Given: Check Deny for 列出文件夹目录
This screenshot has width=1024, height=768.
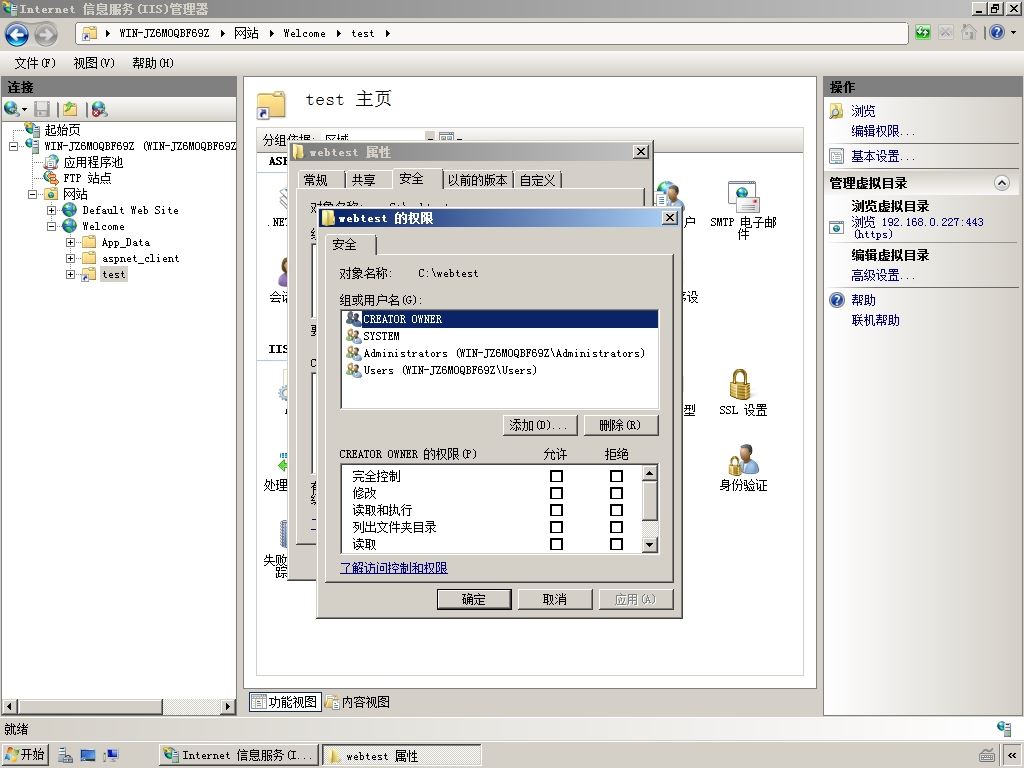Looking at the screenshot, I should click(616, 527).
